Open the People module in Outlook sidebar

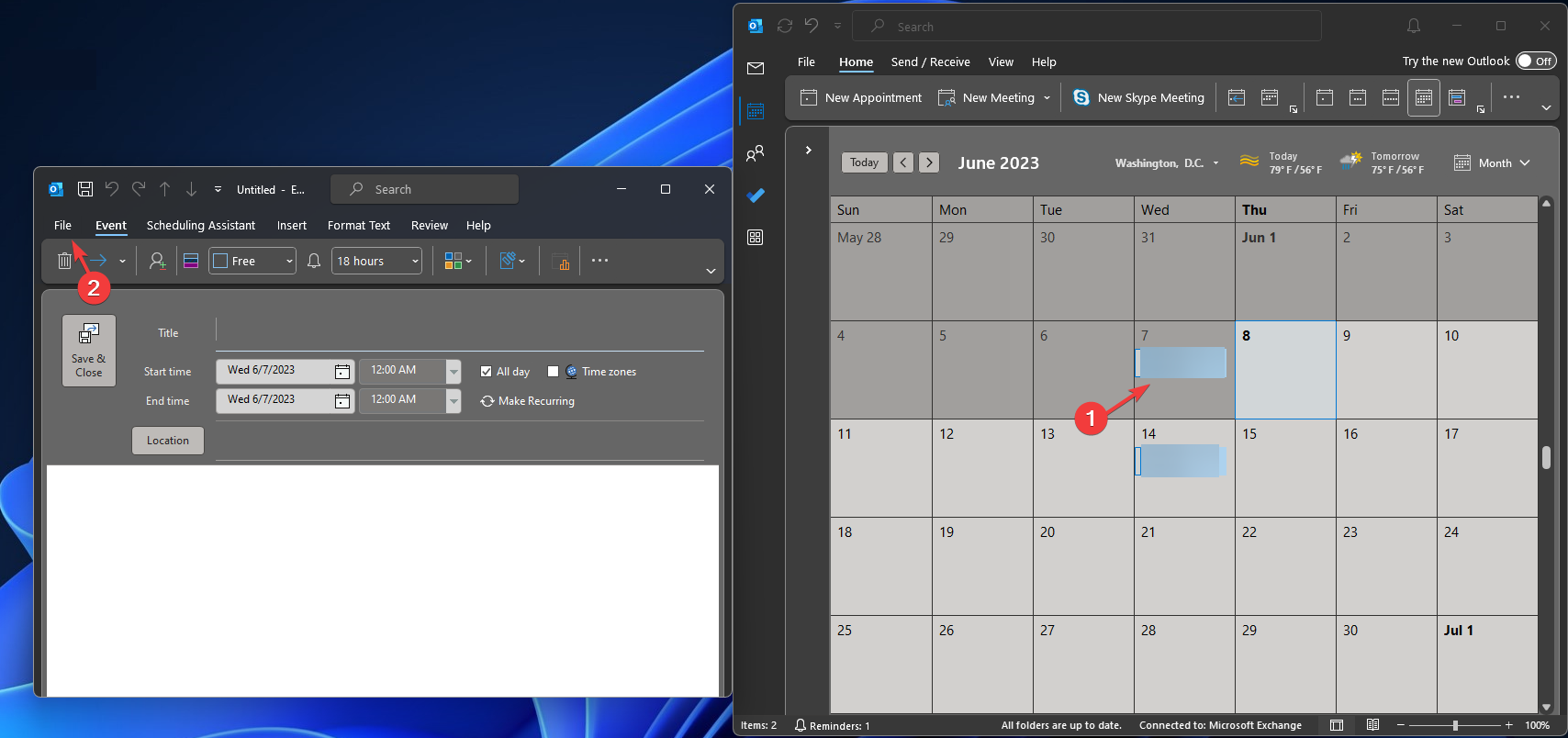pyautogui.click(x=756, y=153)
